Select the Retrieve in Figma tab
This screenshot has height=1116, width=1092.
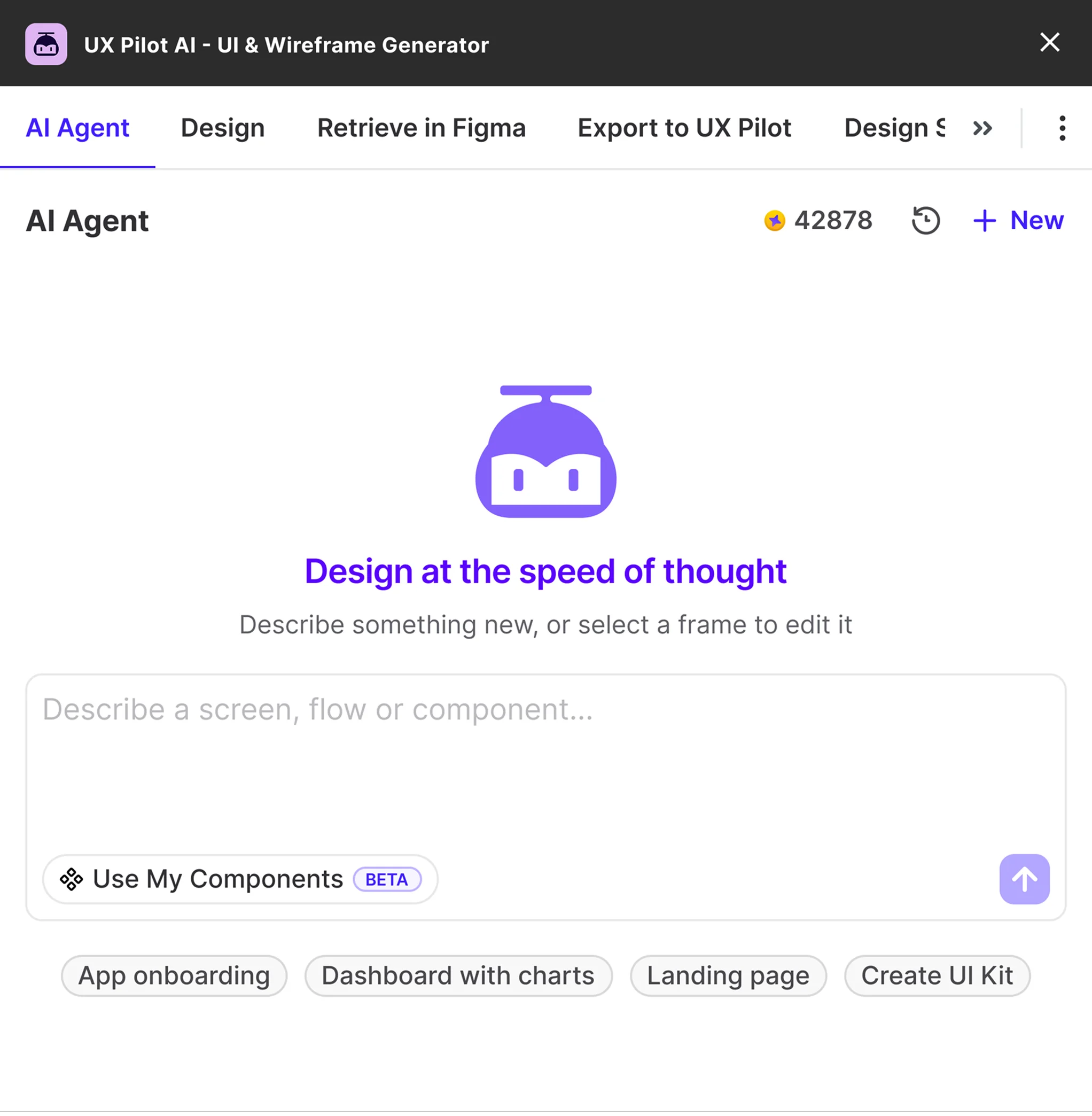422,128
